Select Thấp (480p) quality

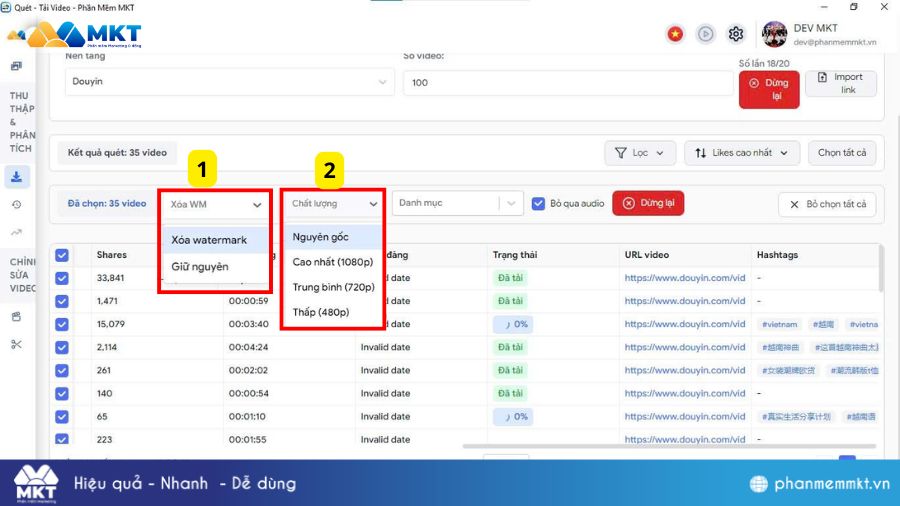click(333, 313)
